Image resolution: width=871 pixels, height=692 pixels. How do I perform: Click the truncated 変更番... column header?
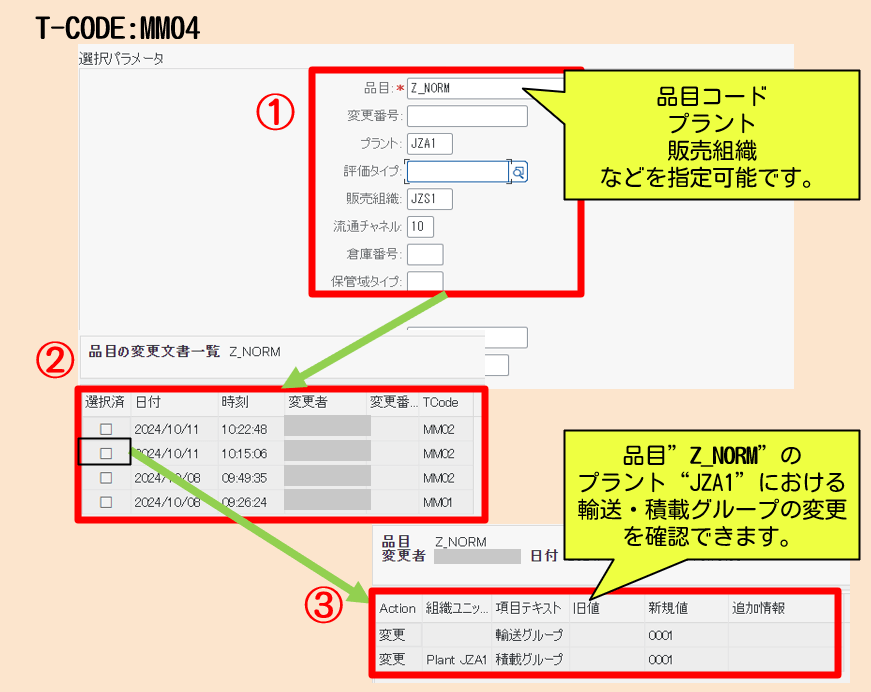point(393,402)
